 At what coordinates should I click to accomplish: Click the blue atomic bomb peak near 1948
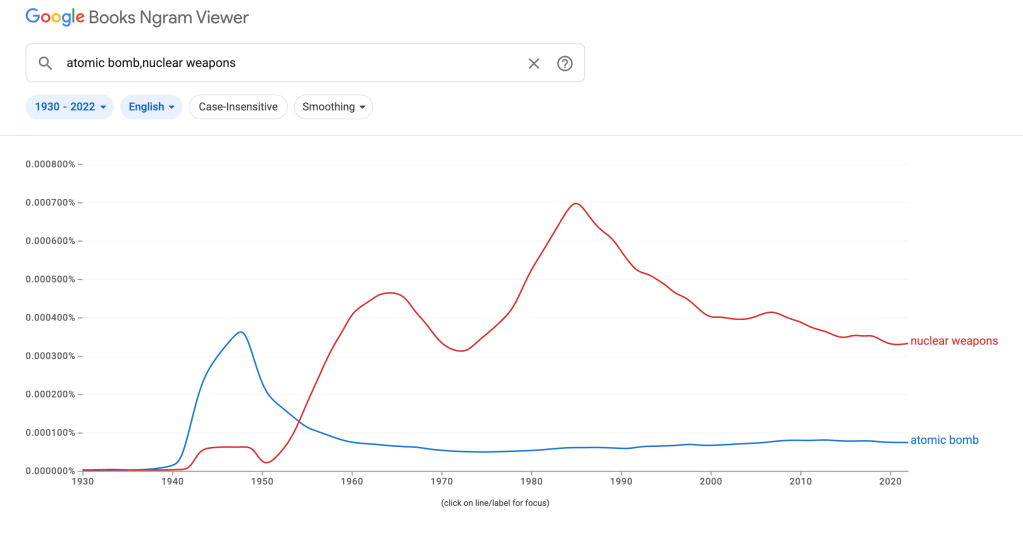click(x=241, y=332)
